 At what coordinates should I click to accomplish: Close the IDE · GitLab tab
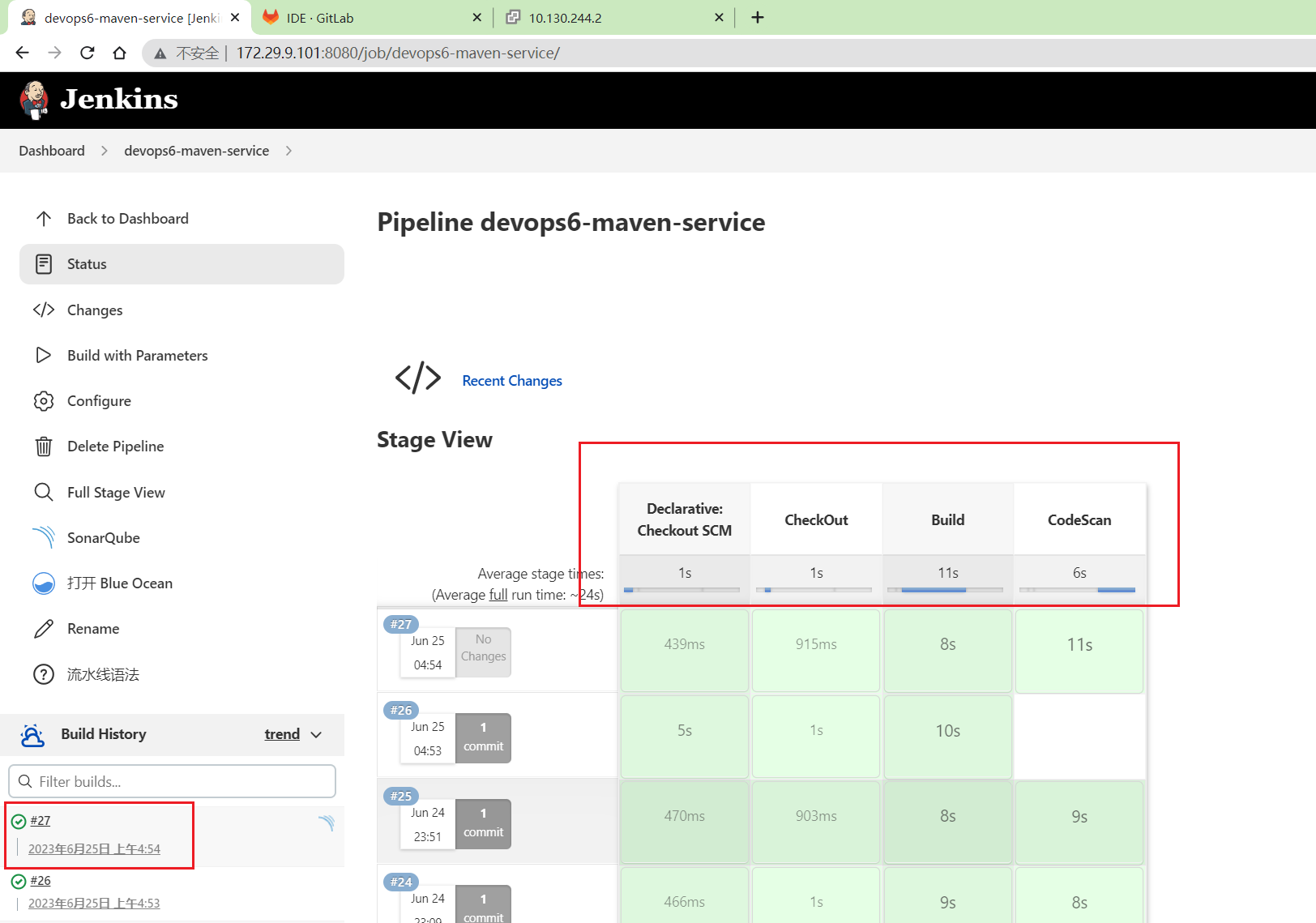click(x=476, y=17)
